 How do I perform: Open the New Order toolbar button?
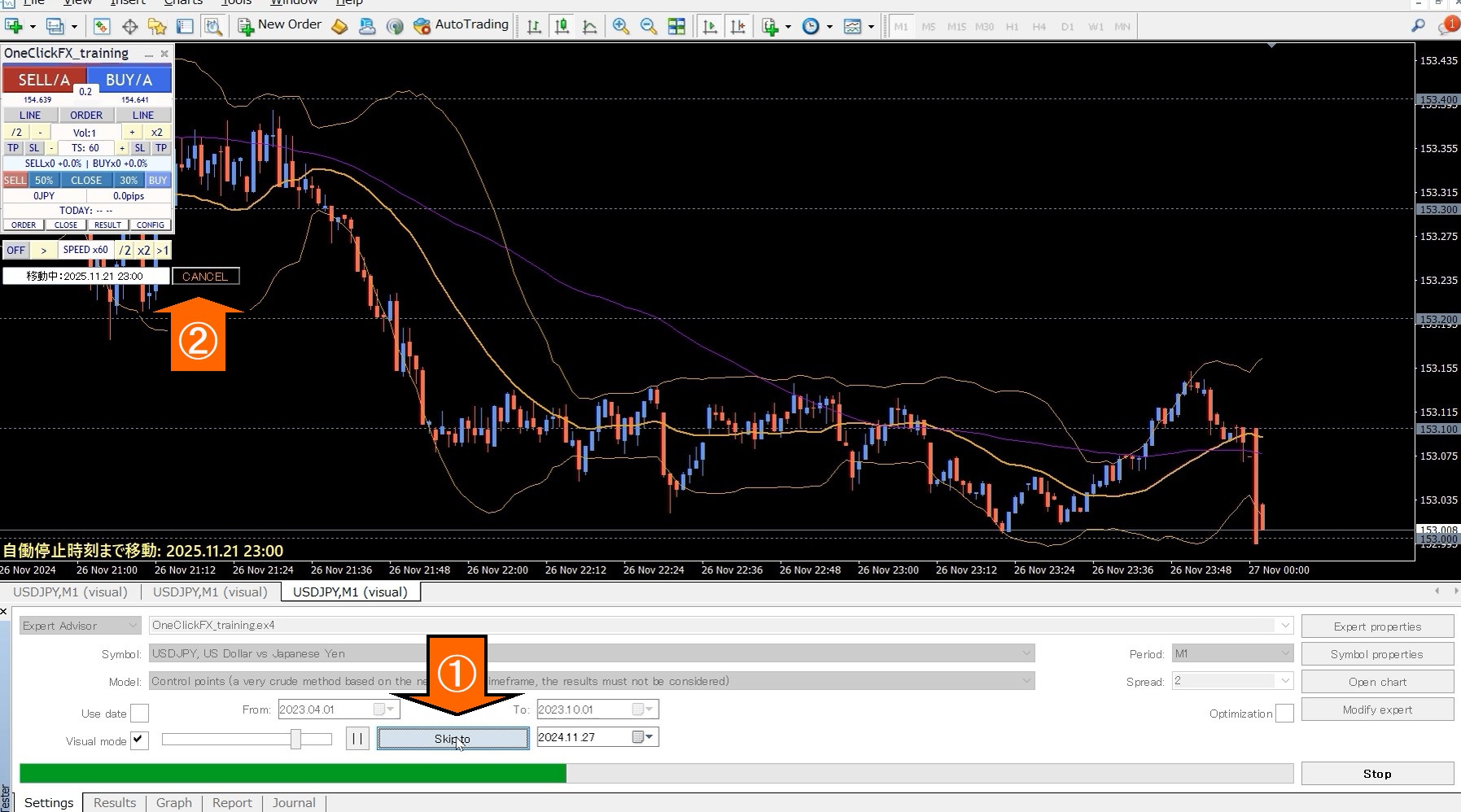pos(280,26)
